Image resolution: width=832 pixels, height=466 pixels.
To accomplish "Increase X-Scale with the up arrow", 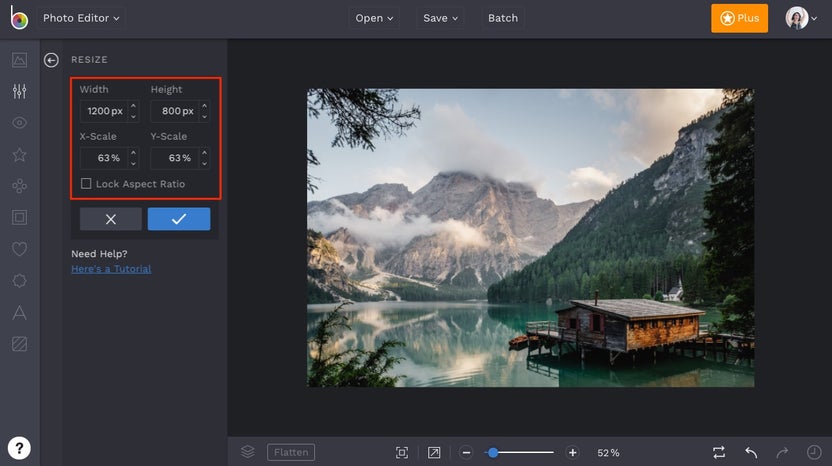I will coord(133,153).
